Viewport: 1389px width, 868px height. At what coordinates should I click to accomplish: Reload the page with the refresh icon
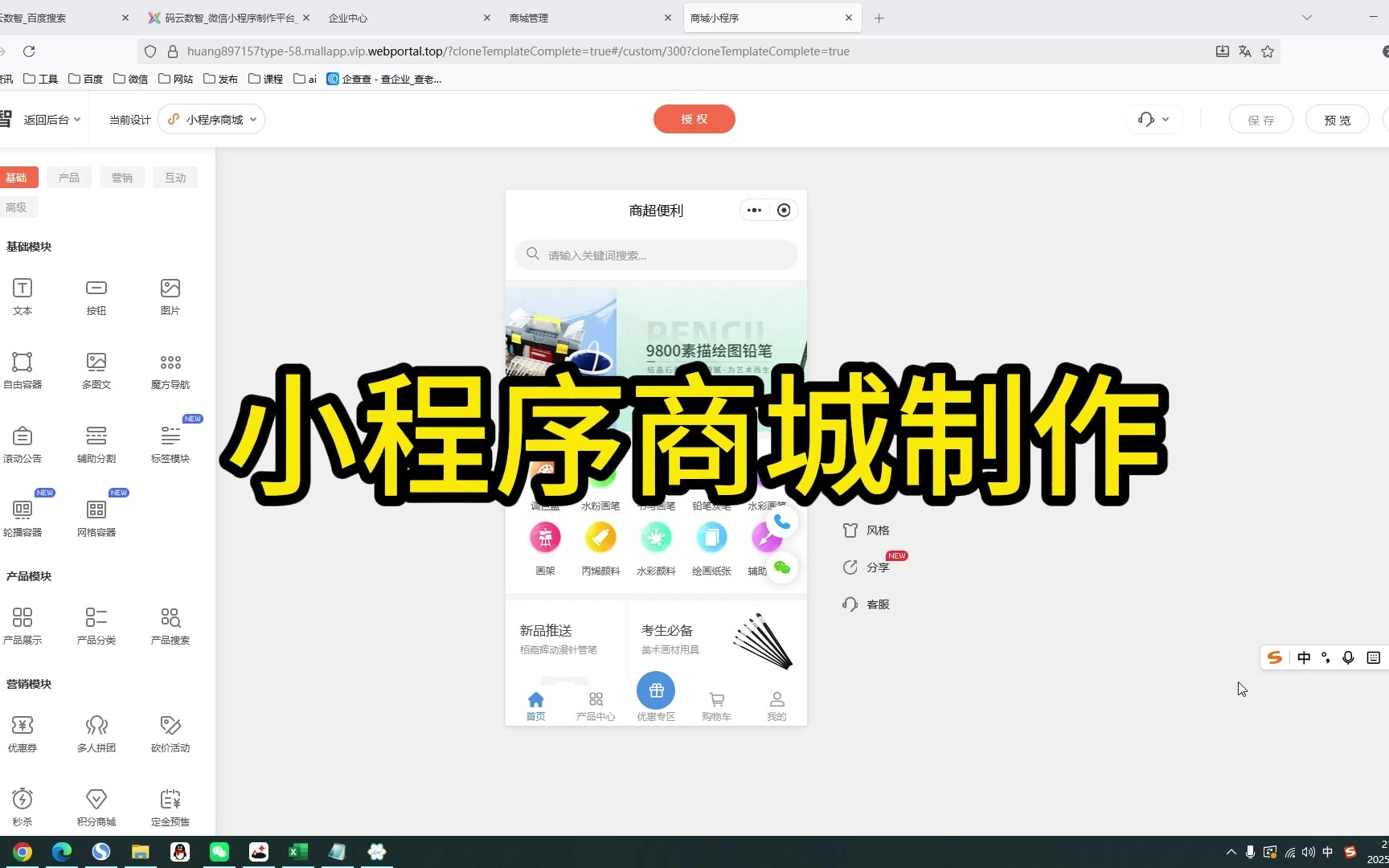[29, 51]
